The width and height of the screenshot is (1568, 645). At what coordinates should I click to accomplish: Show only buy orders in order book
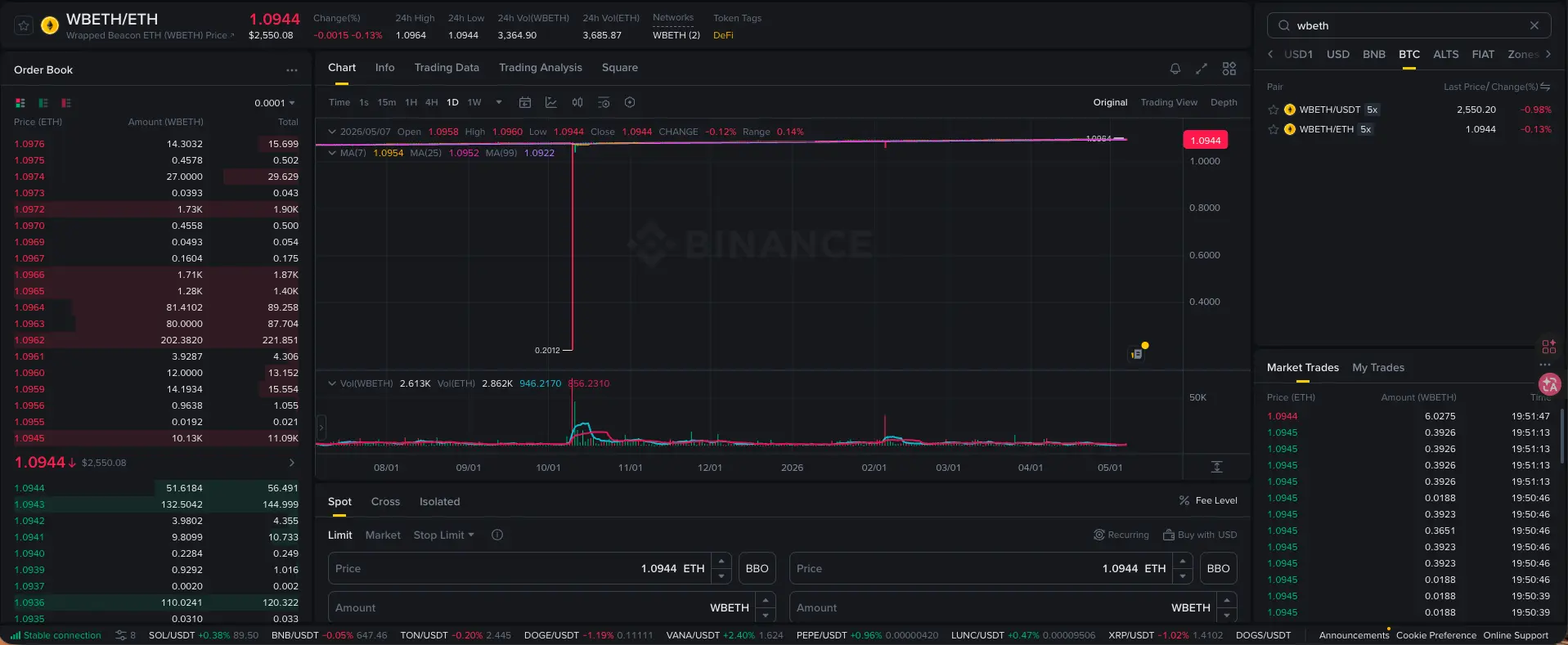click(x=43, y=103)
